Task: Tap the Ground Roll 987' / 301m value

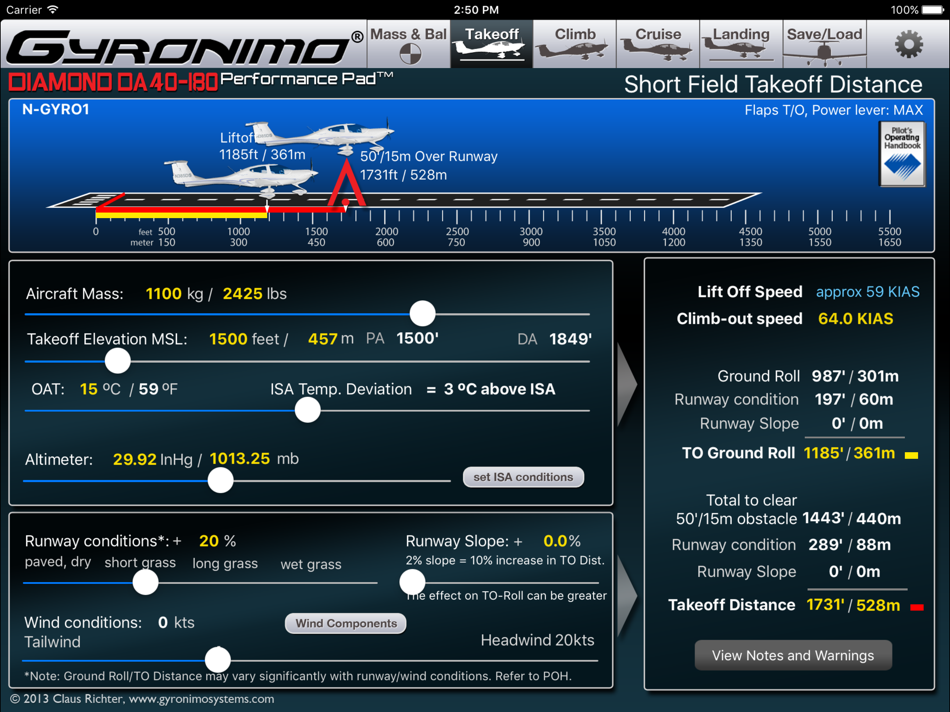Action: coord(855,376)
